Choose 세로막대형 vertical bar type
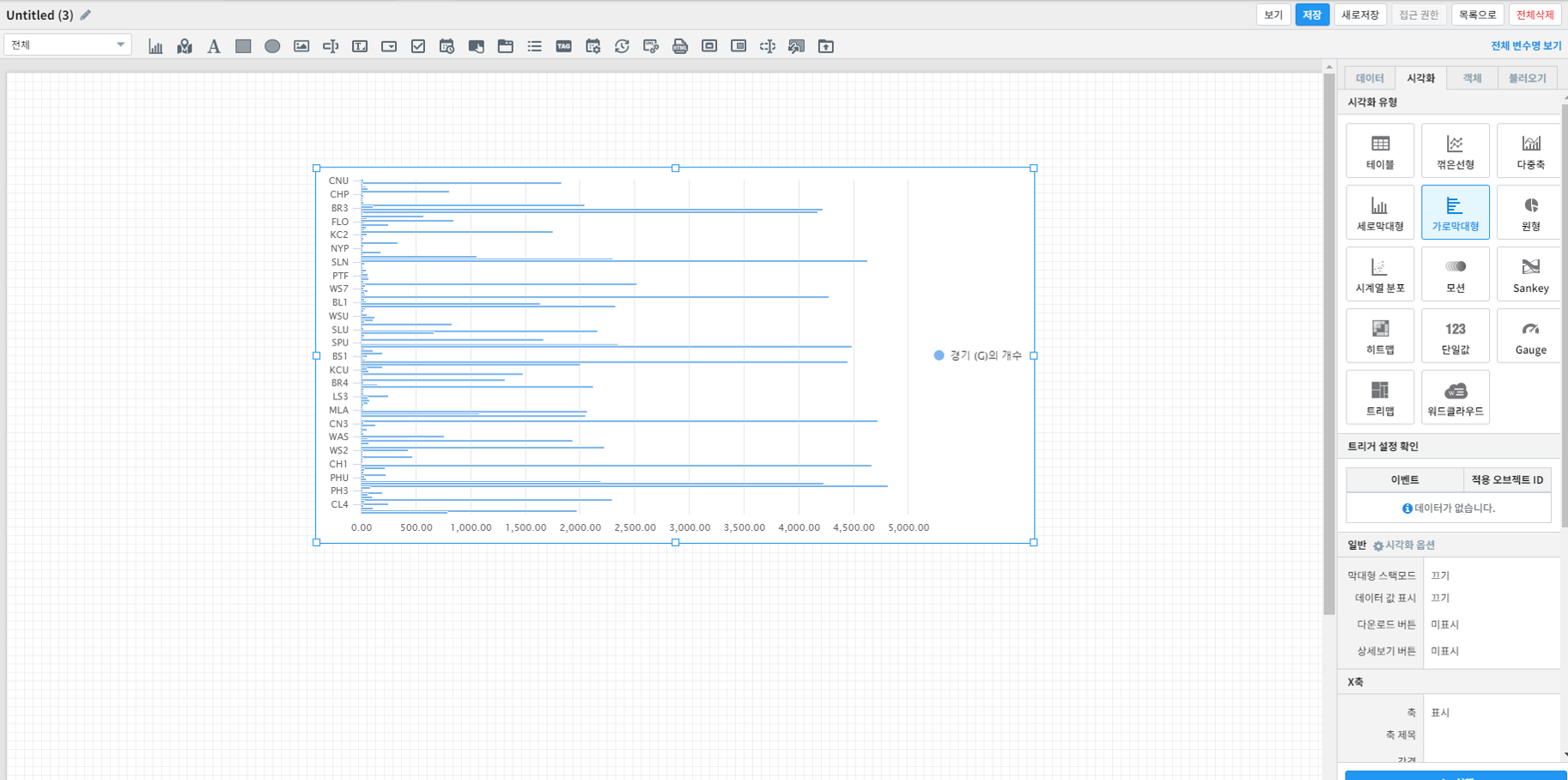 coord(1380,212)
